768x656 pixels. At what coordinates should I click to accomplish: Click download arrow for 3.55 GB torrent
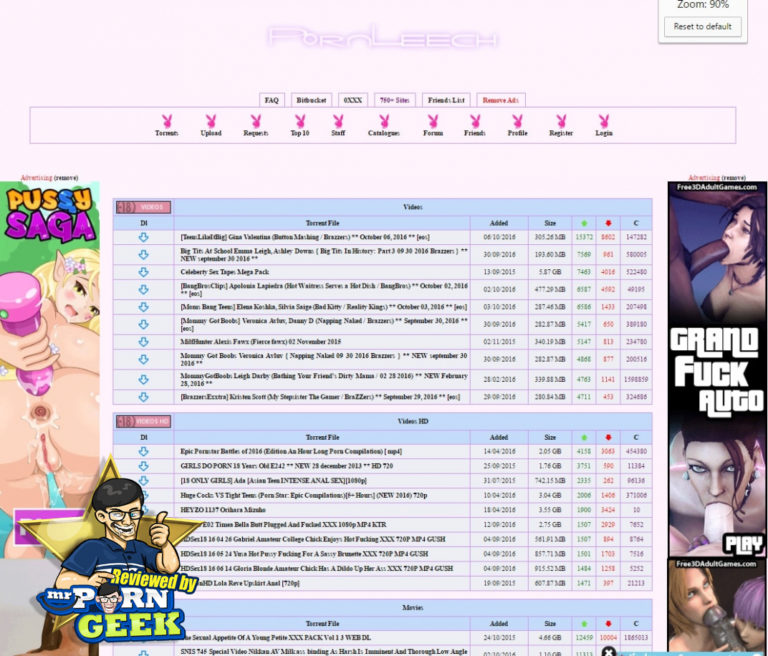click(x=143, y=510)
